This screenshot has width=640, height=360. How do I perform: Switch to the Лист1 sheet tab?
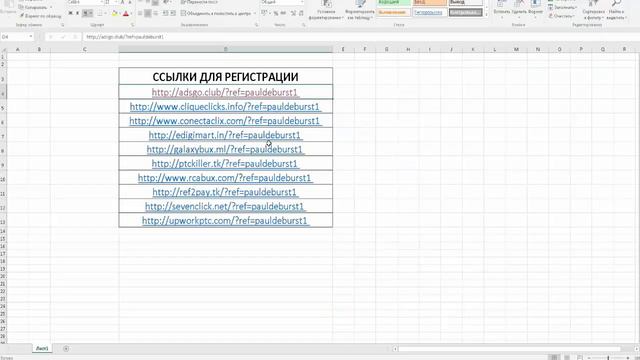42,348
